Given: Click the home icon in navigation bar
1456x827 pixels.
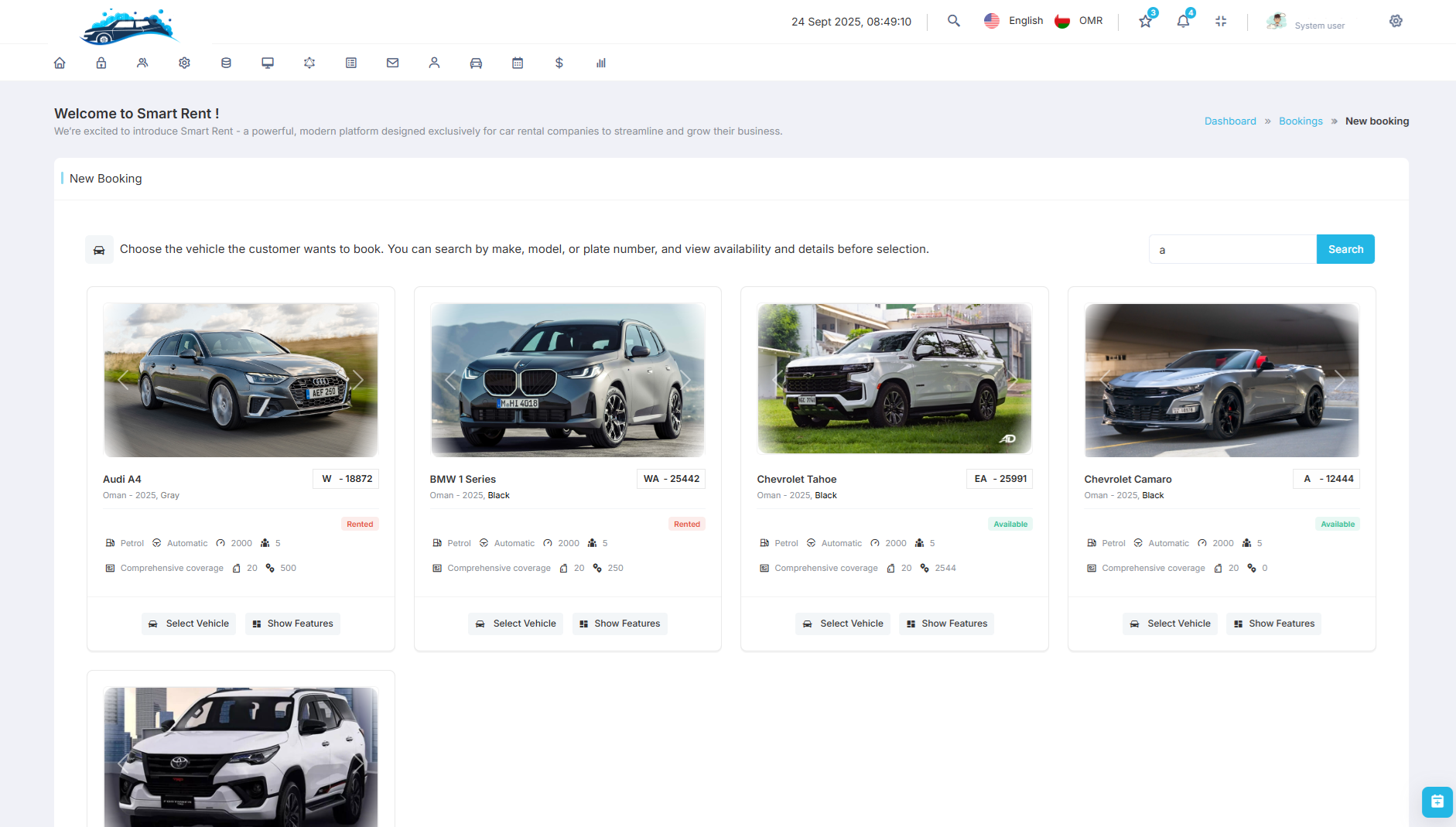Looking at the screenshot, I should pos(60,63).
